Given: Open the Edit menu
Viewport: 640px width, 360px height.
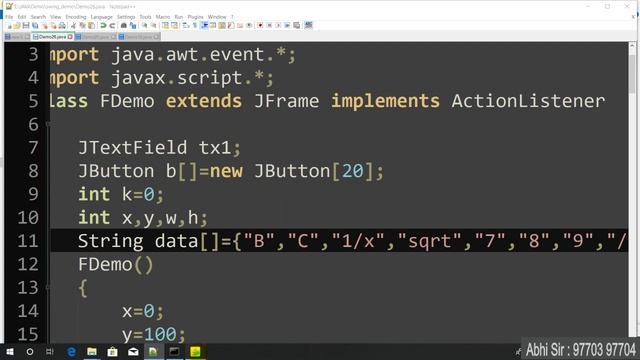Looking at the screenshot, I should [x=22, y=17].
